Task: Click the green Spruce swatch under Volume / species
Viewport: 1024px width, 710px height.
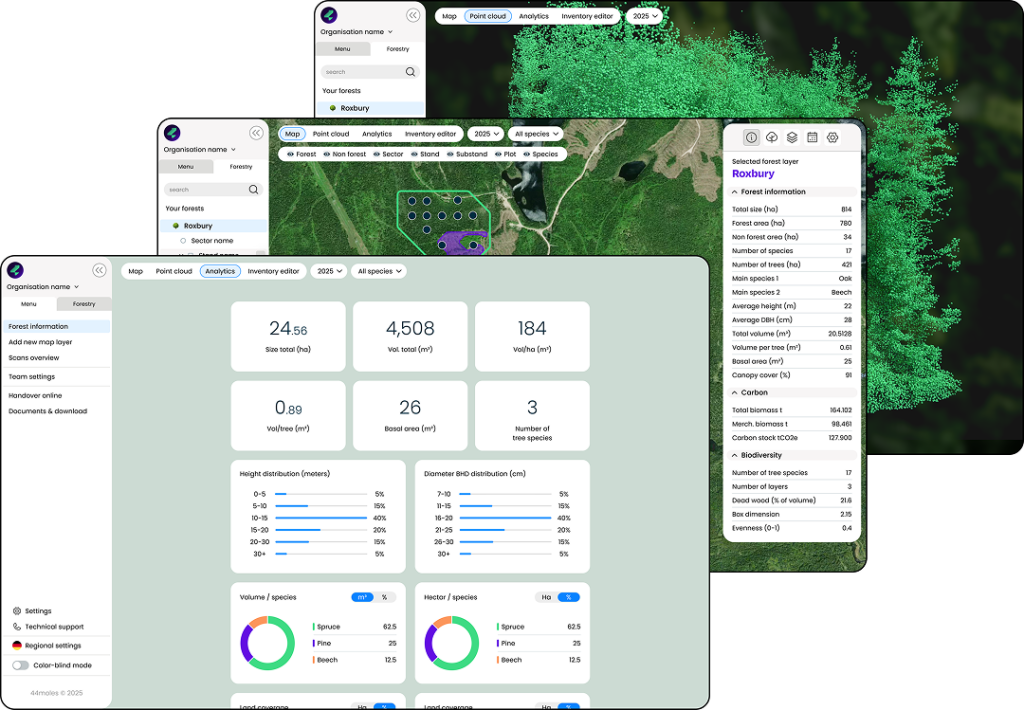Action: [x=314, y=627]
